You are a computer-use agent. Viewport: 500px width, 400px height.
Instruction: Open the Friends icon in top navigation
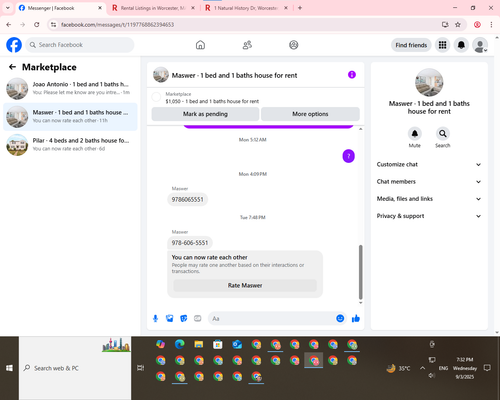click(247, 45)
